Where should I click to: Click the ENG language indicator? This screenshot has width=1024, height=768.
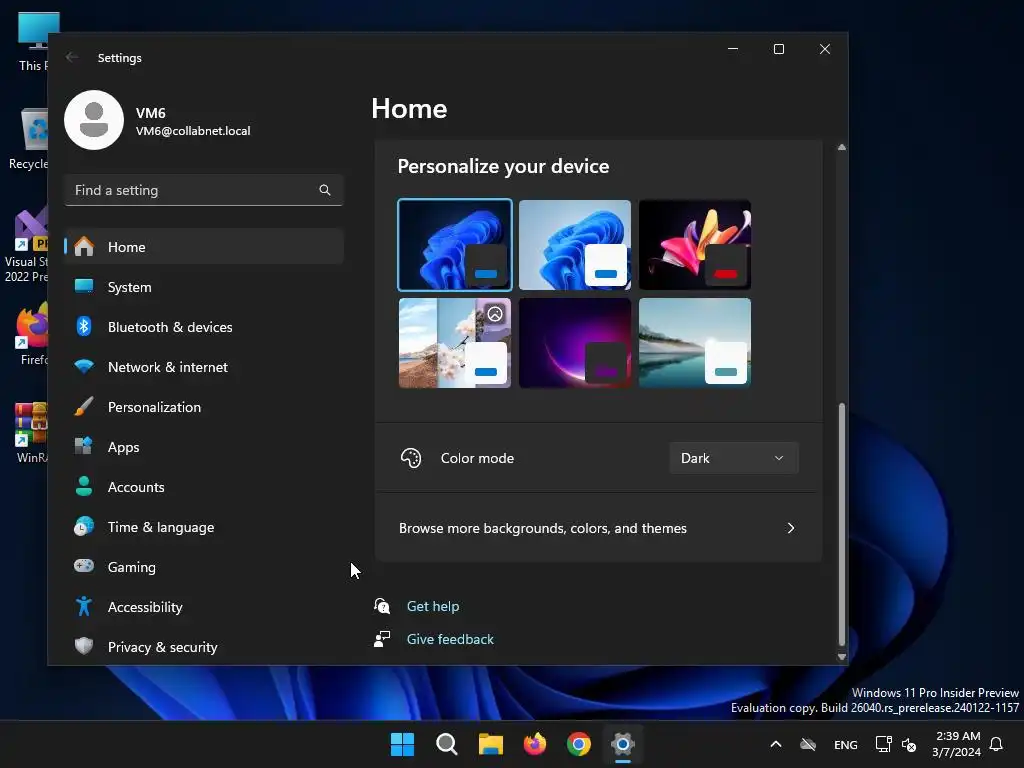click(x=846, y=744)
